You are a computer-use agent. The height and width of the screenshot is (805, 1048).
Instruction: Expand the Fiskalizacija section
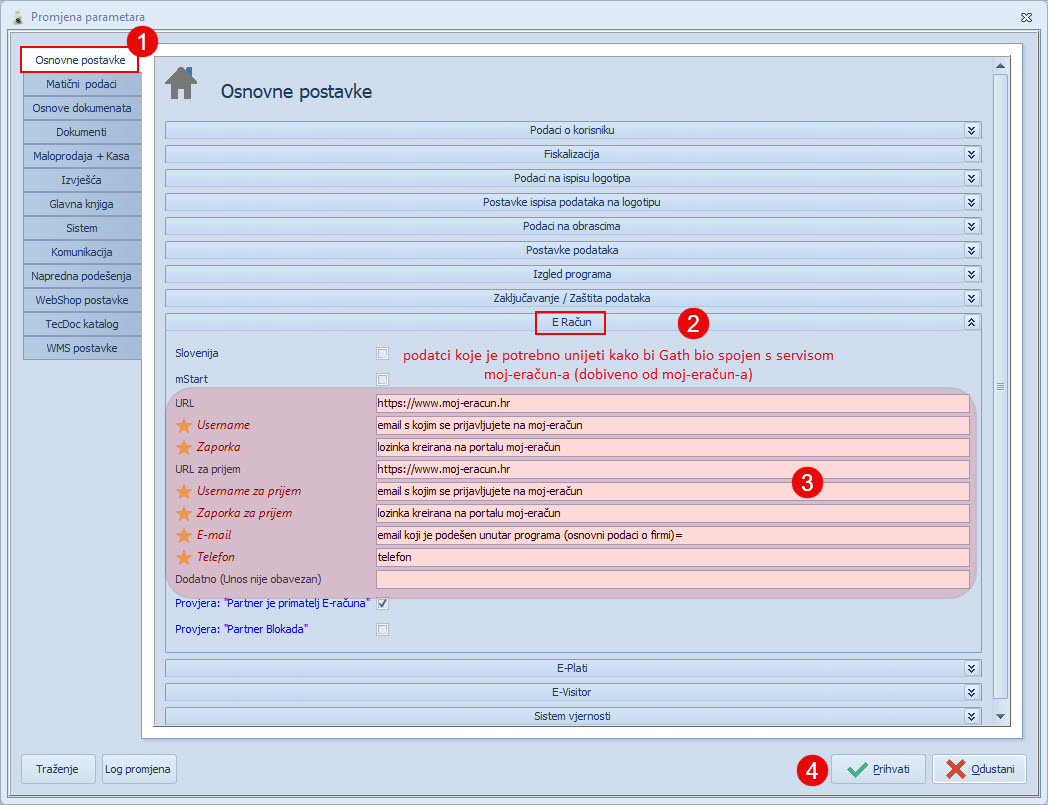coord(970,155)
